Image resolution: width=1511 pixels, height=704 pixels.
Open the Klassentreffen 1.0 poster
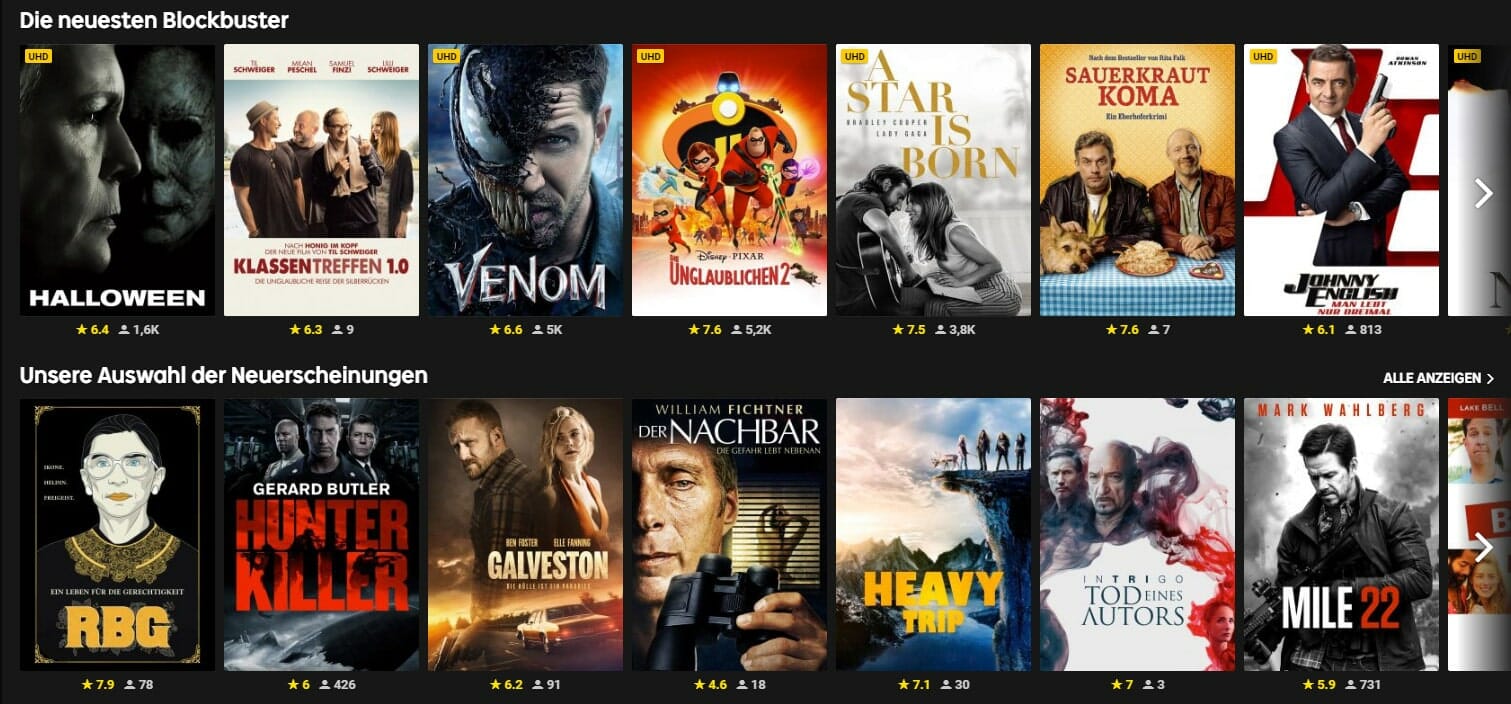click(x=321, y=180)
